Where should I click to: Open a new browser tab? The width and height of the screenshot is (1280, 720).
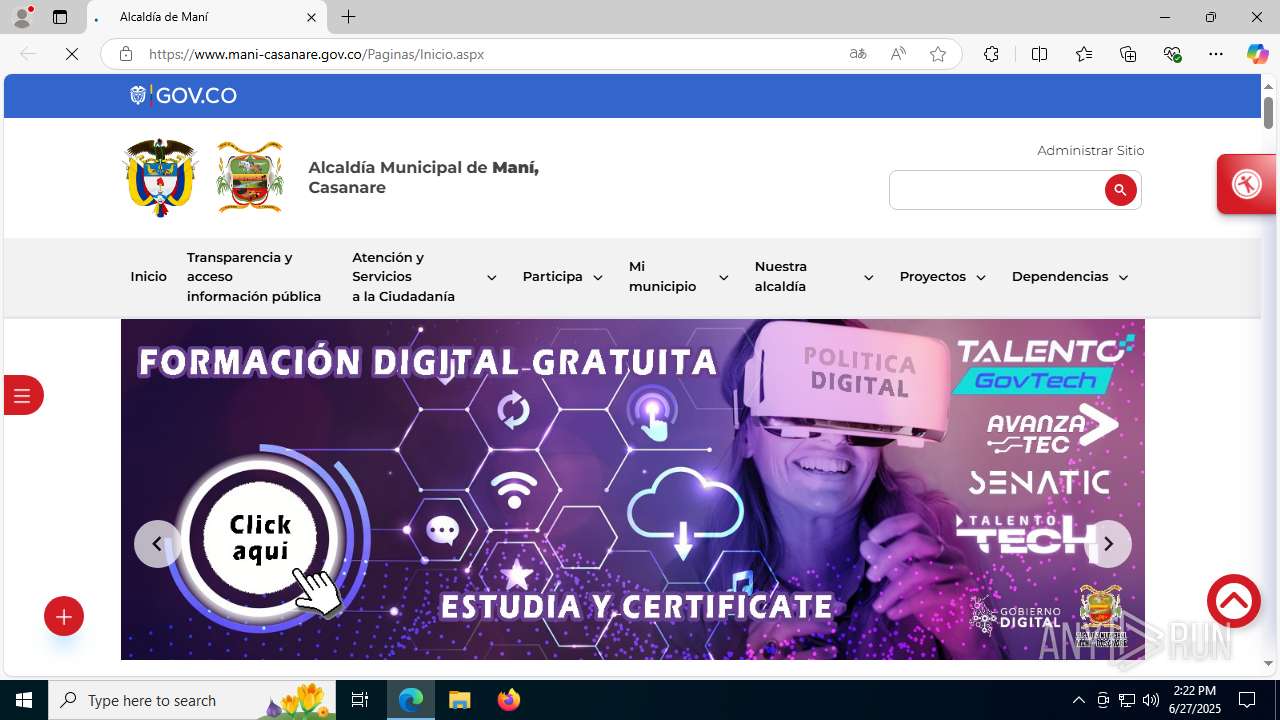348,17
